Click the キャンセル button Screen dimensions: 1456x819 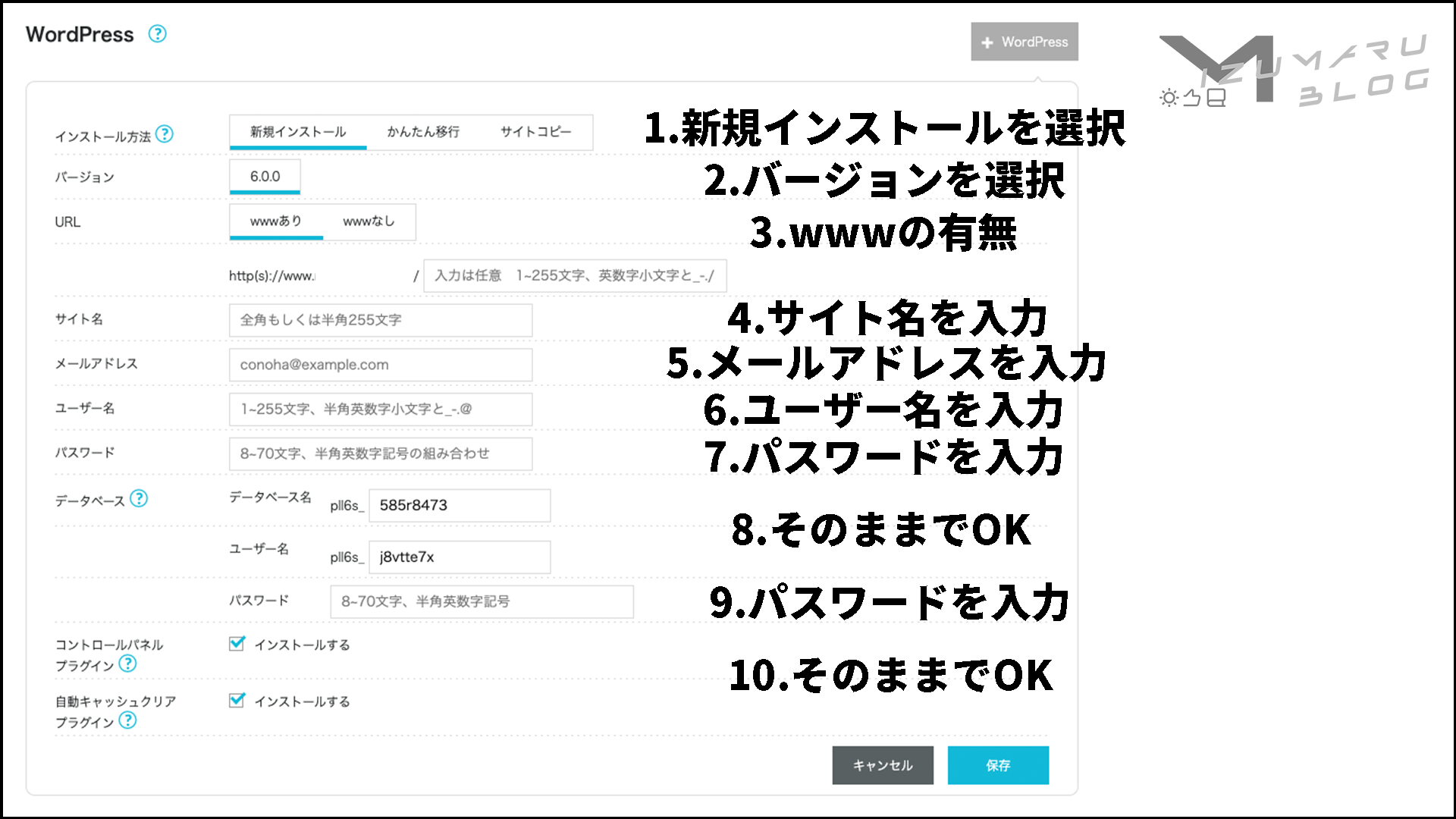883,765
